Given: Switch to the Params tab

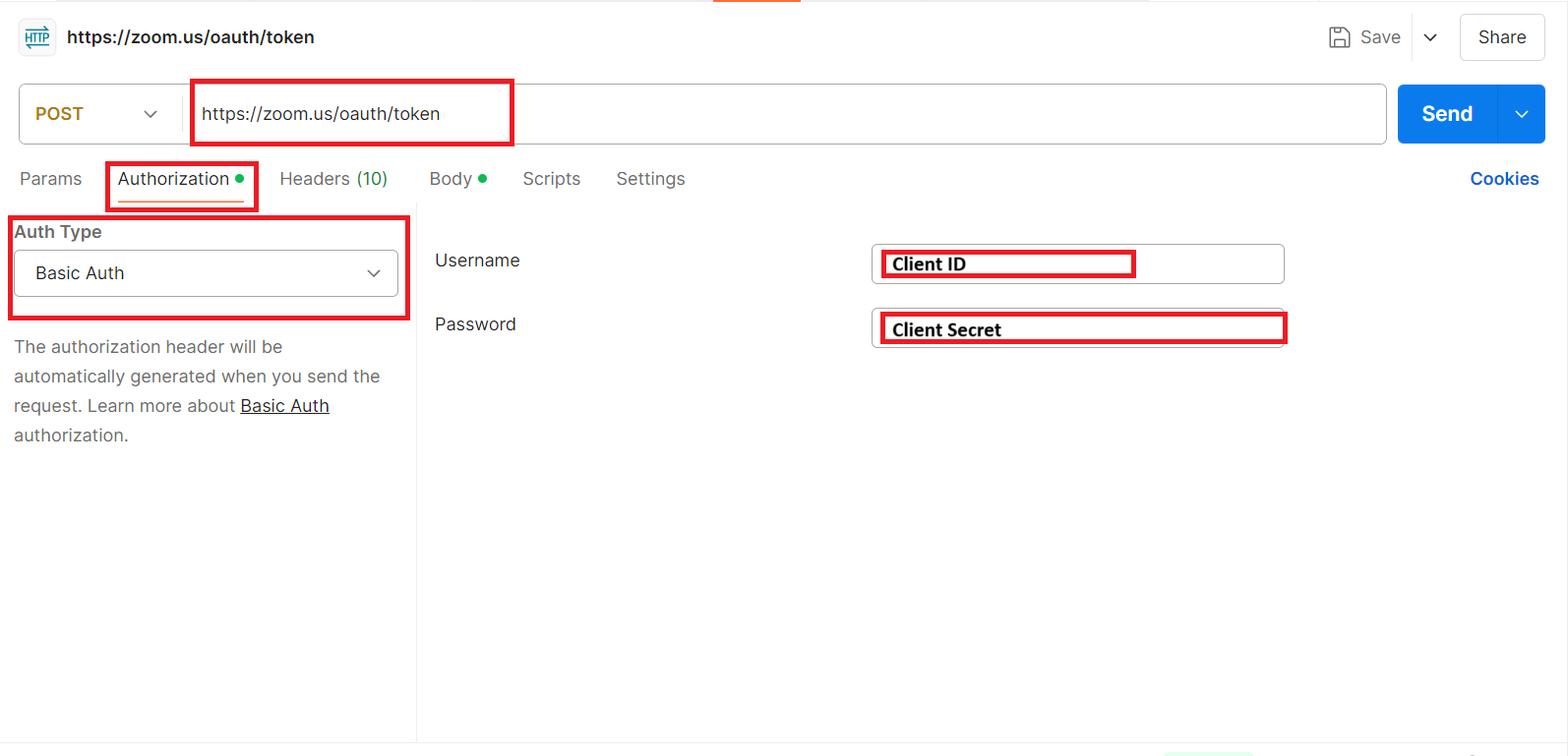Looking at the screenshot, I should tap(51, 179).
